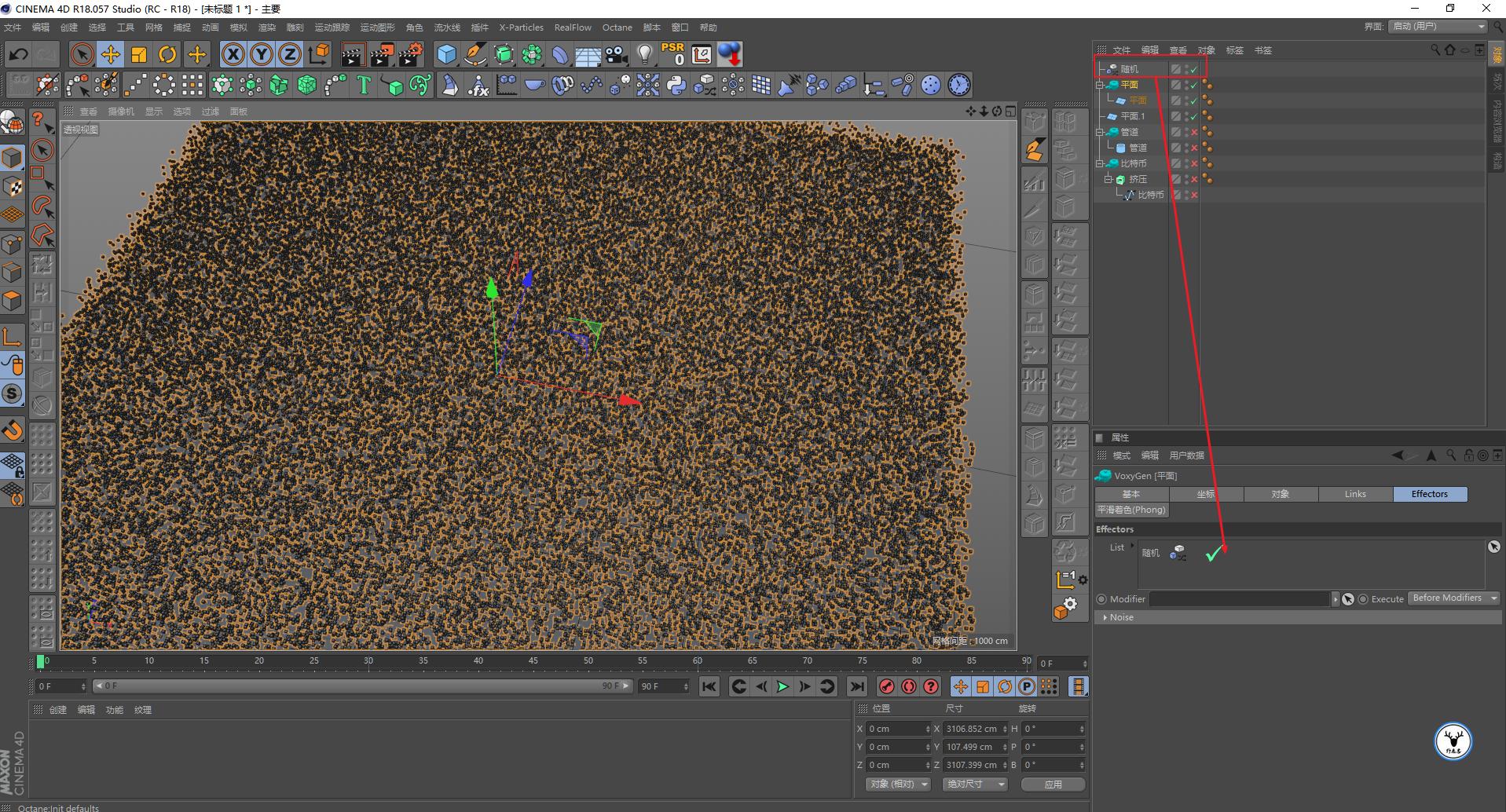Viewport: 1506px width, 812px height.
Task: Click the Python effector icon
Action: (676, 85)
